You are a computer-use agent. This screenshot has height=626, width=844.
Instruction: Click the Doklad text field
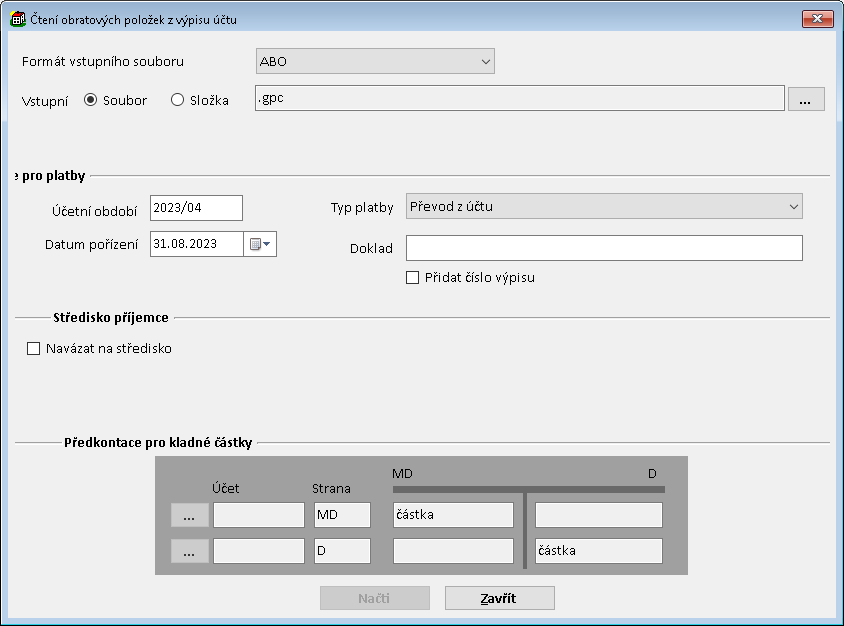pos(604,248)
